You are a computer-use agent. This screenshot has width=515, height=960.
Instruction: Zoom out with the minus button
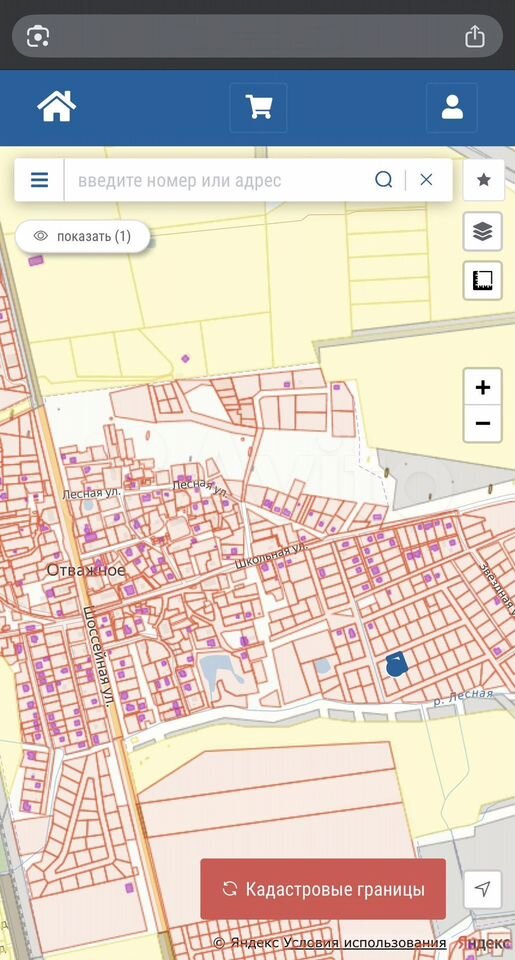(483, 423)
